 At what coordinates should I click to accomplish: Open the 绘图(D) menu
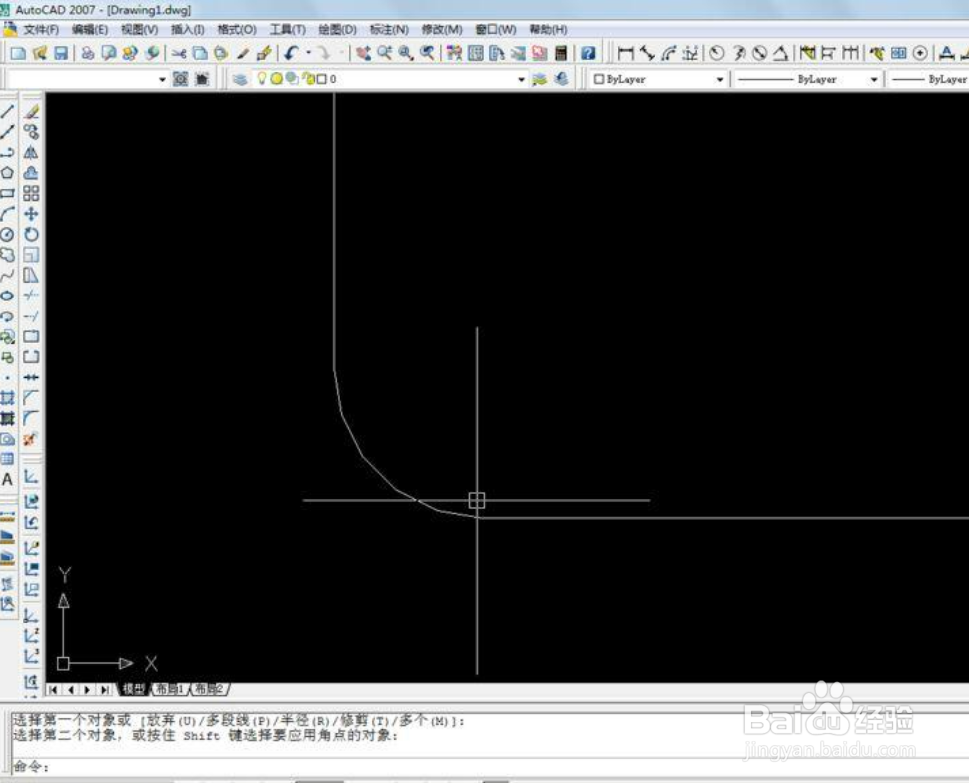(337, 30)
